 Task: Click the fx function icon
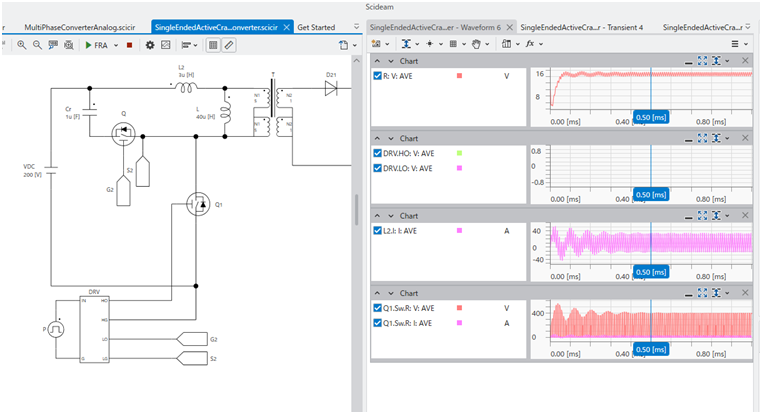point(529,44)
